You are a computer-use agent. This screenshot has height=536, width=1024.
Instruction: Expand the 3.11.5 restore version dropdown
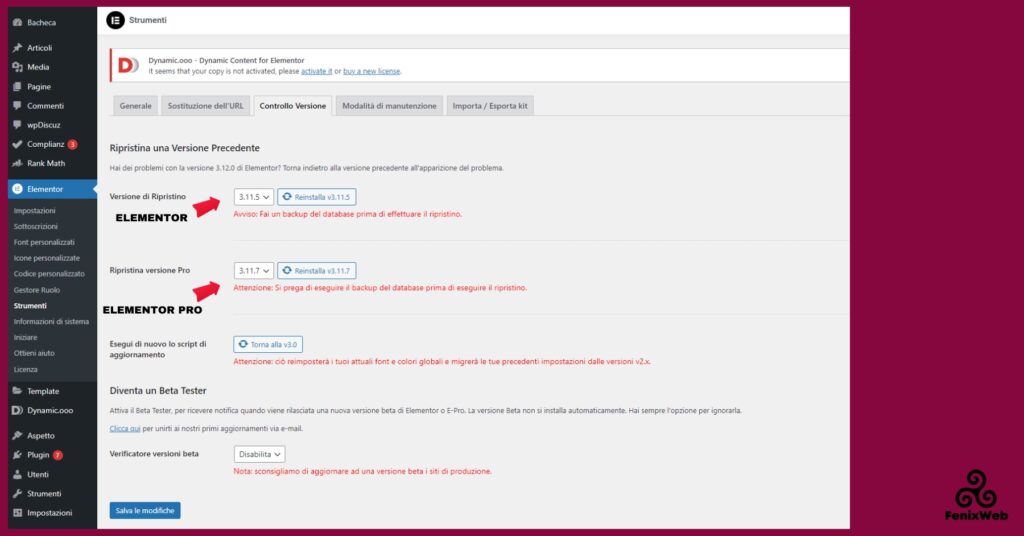253,197
